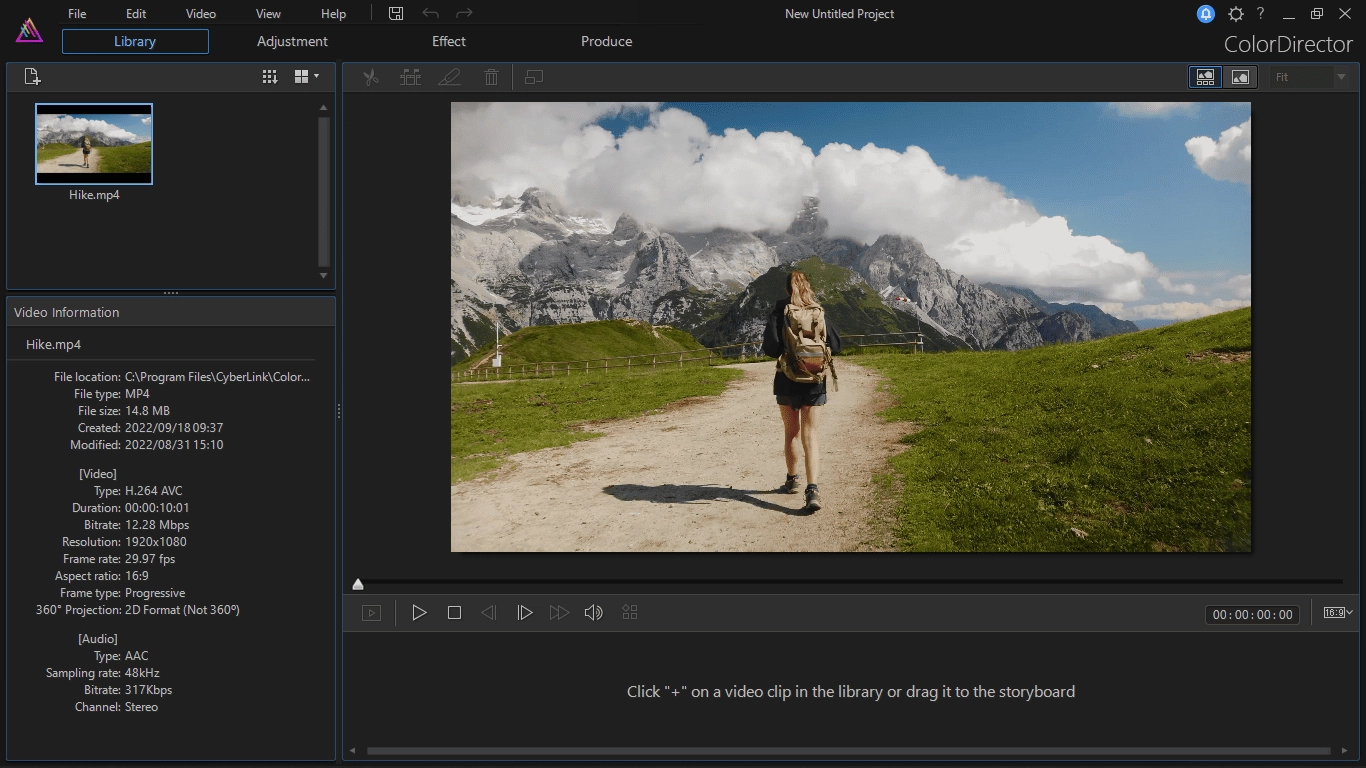Toggle preview view with storyboard strip
1366x768 pixels.
pos(1205,77)
